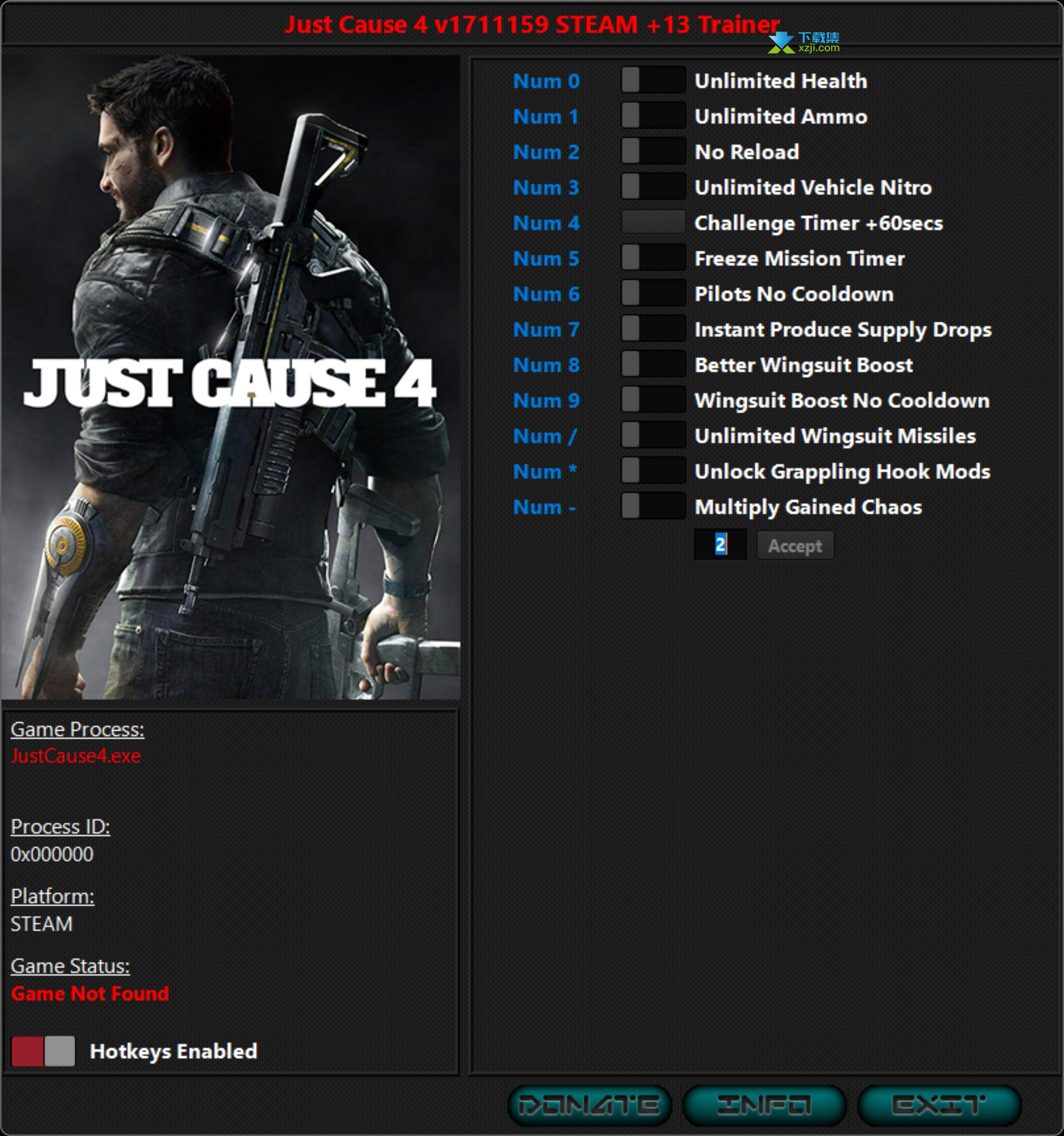
Task: Click the JustCause4.exe process name
Action: [75, 755]
